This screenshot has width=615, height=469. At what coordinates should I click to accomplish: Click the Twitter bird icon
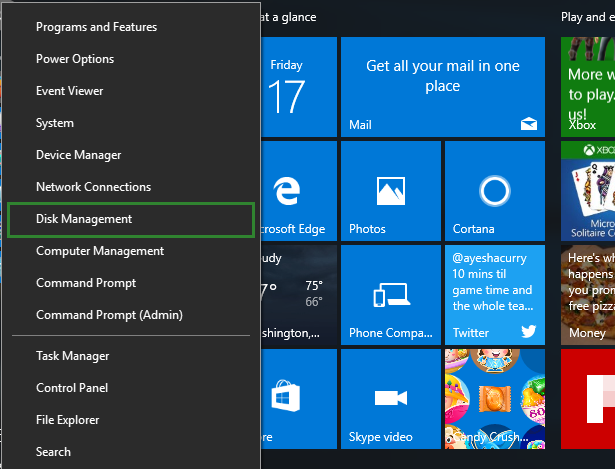click(x=529, y=331)
